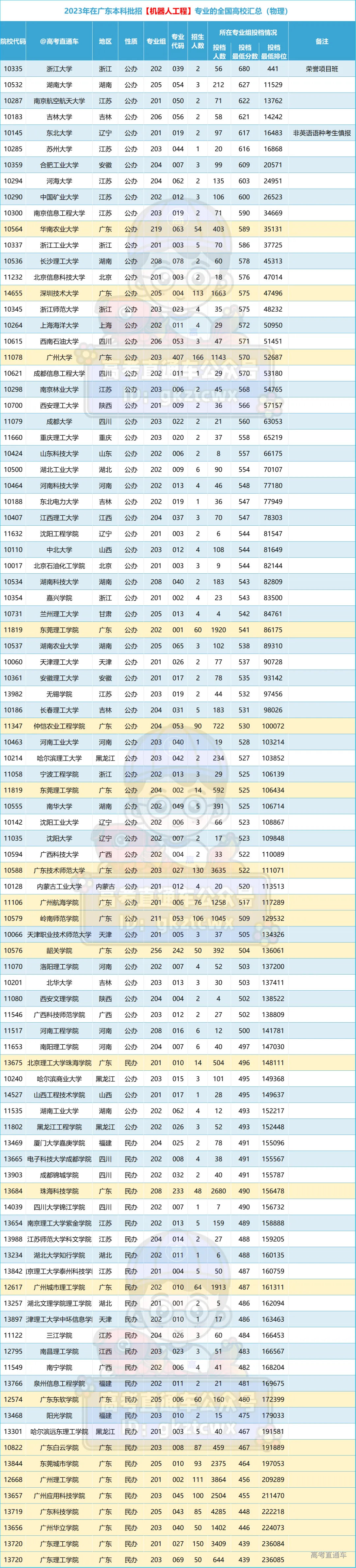
Task: Click on 兰州理工大学
Action: coord(59,614)
